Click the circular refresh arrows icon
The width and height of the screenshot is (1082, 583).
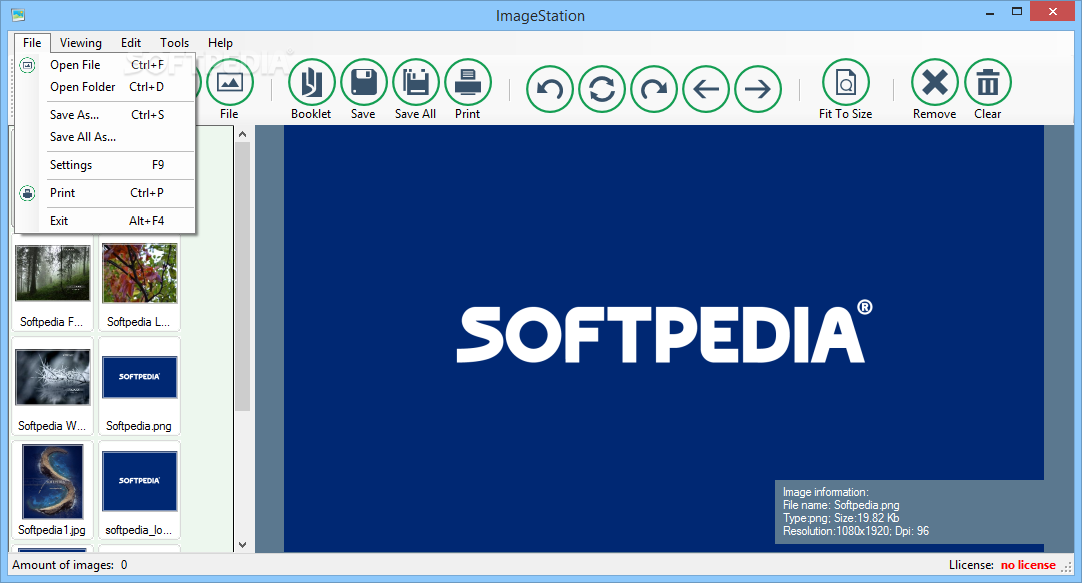point(602,89)
